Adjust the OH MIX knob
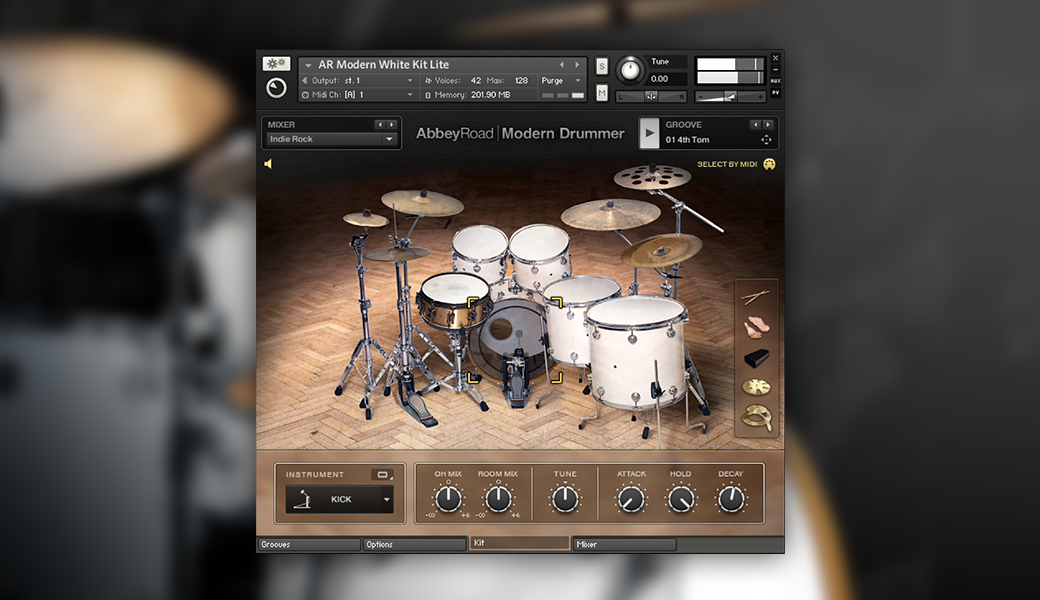Viewport: 1040px width, 600px height. coord(448,499)
